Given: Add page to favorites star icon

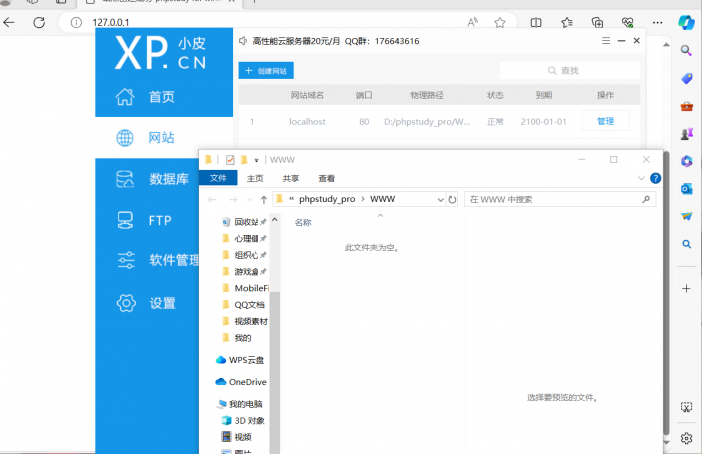Looking at the screenshot, I should coord(500,22).
